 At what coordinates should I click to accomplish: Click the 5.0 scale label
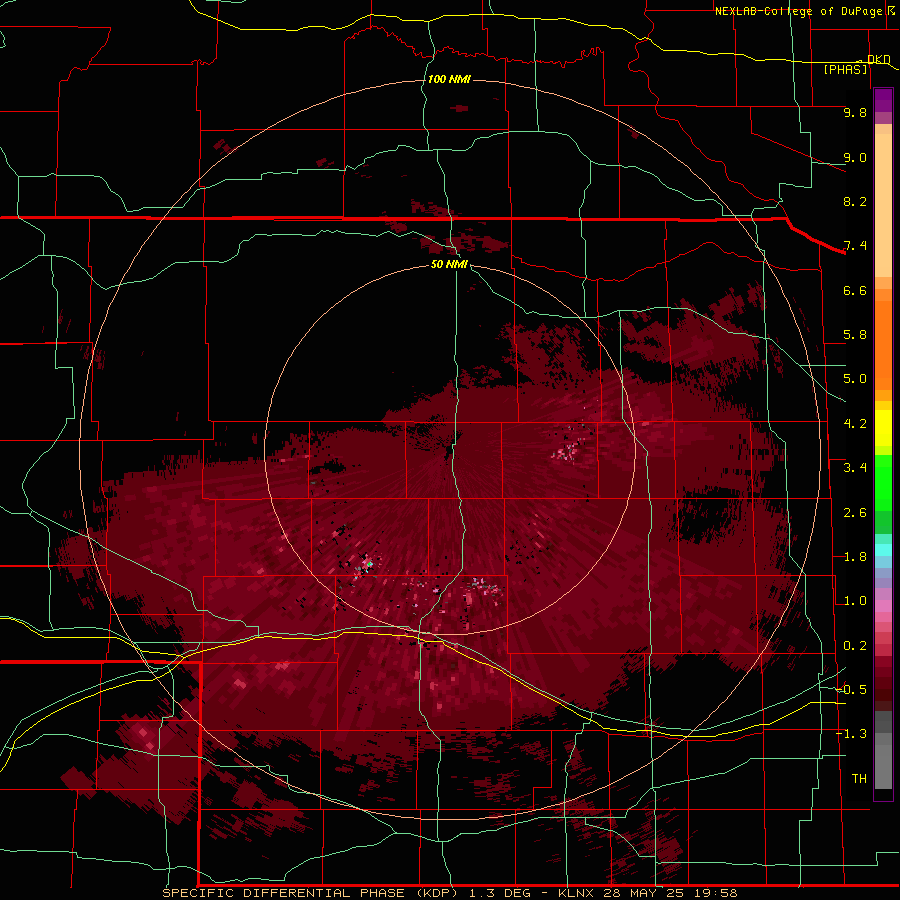(855, 379)
